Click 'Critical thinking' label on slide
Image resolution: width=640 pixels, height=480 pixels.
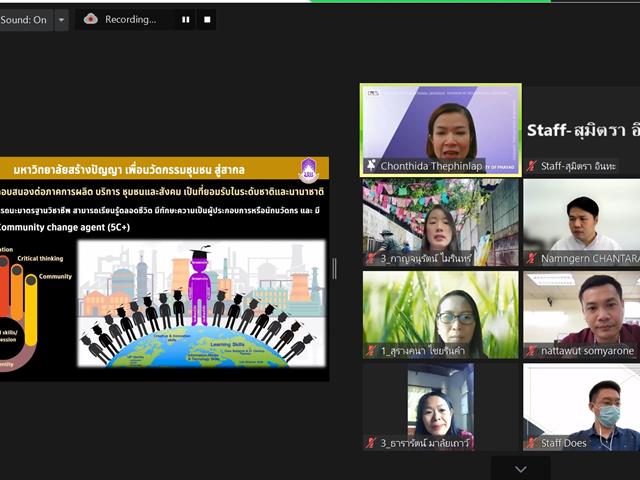(x=40, y=258)
